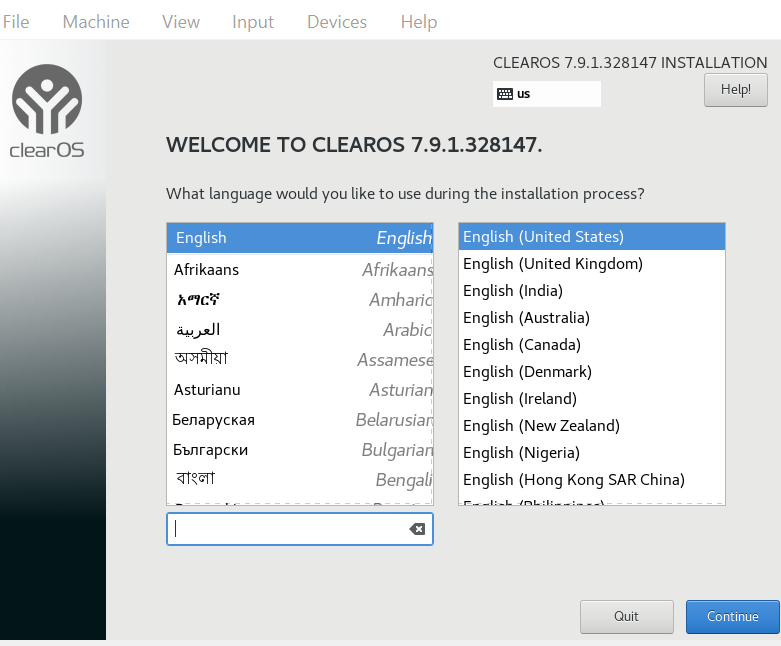Choose English (United States) locale

592,237
